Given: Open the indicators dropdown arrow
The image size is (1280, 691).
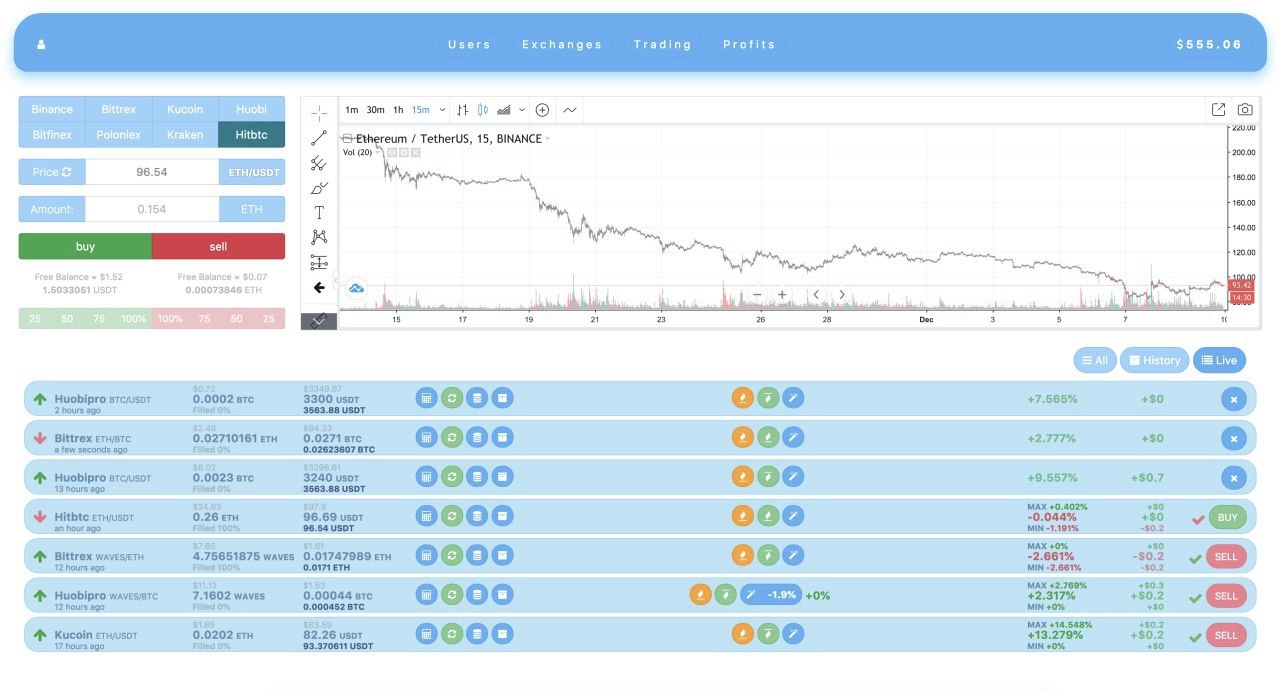Looking at the screenshot, I should [522, 110].
